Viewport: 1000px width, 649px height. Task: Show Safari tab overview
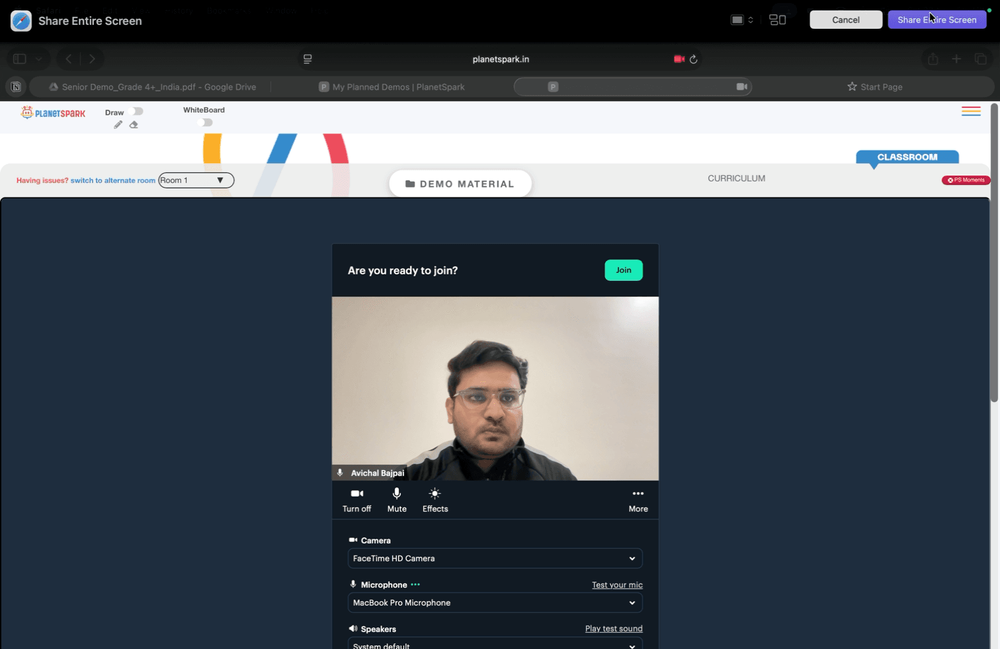click(981, 59)
